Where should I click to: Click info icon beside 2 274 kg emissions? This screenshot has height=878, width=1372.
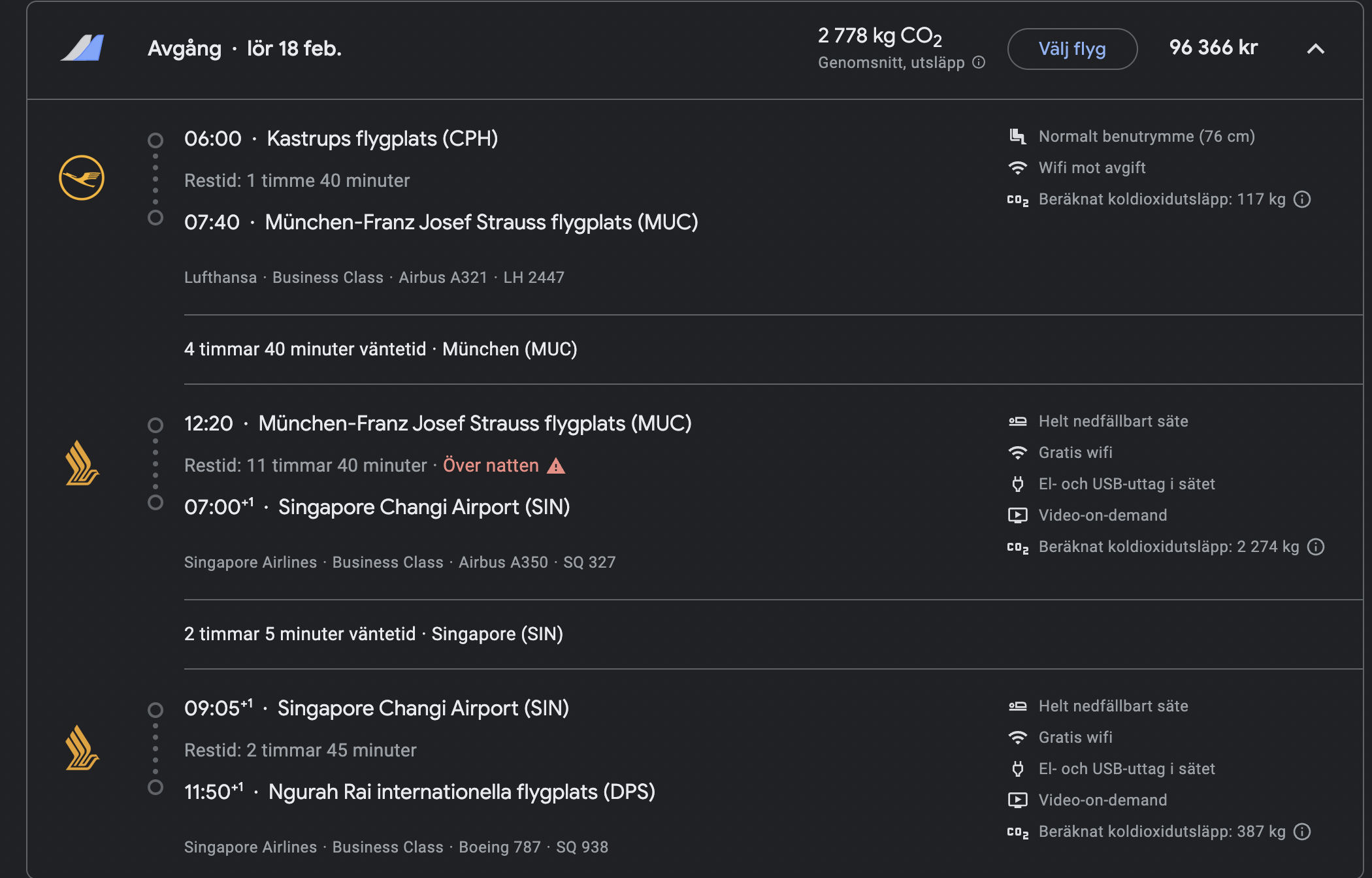pyautogui.click(x=1316, y=547)
